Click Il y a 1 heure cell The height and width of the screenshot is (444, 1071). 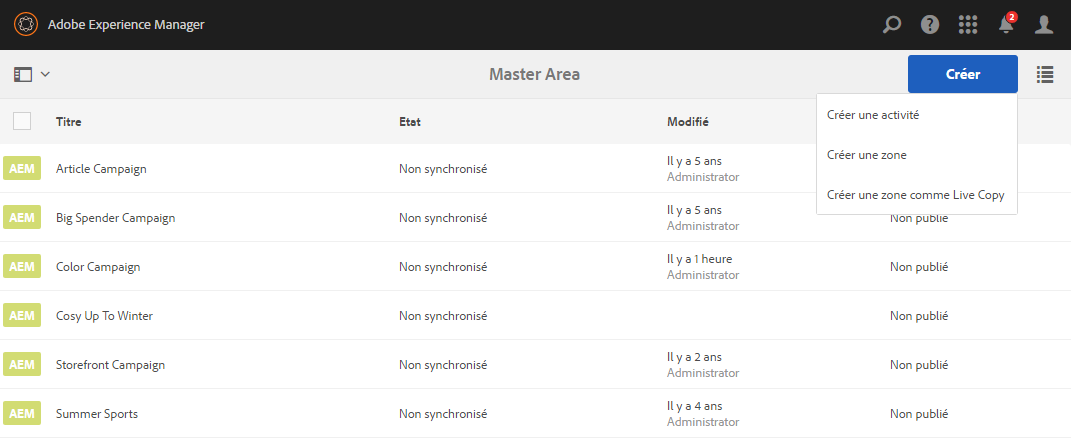[x=699, y=259]
